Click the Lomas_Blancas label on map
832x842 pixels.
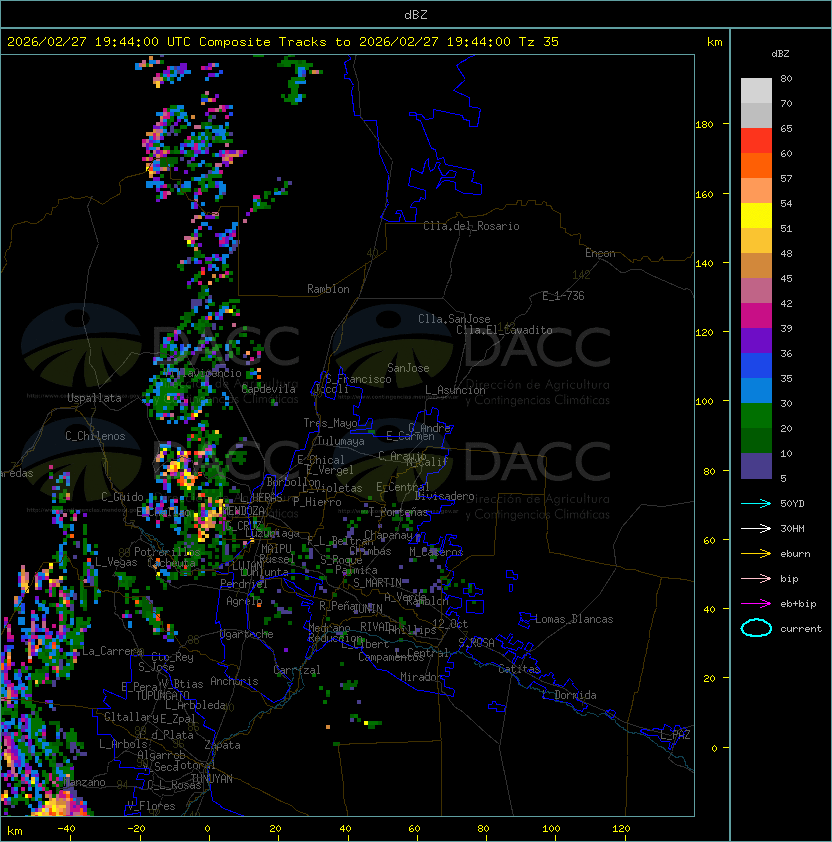574,619
